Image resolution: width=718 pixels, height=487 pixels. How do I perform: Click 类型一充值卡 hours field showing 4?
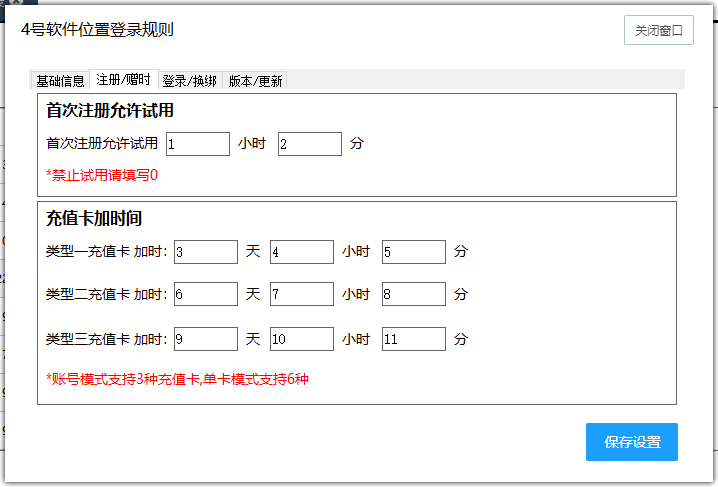pyautogui.click(x=302, y=252)
